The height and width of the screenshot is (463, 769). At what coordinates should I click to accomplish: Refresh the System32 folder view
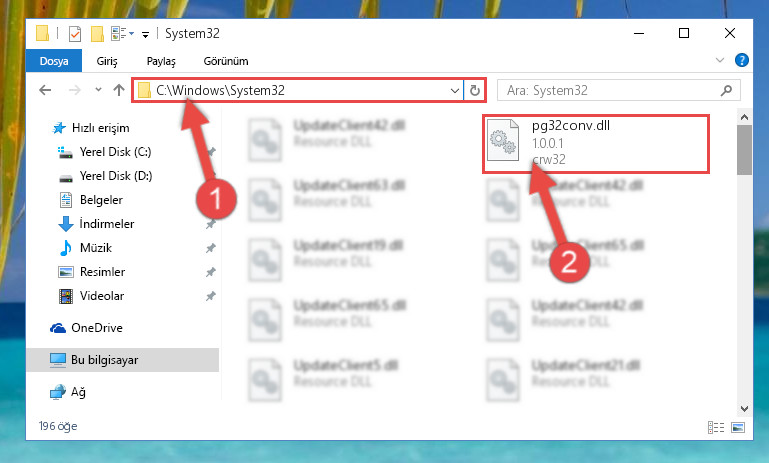pyautogui.click(x=475, y=90)
